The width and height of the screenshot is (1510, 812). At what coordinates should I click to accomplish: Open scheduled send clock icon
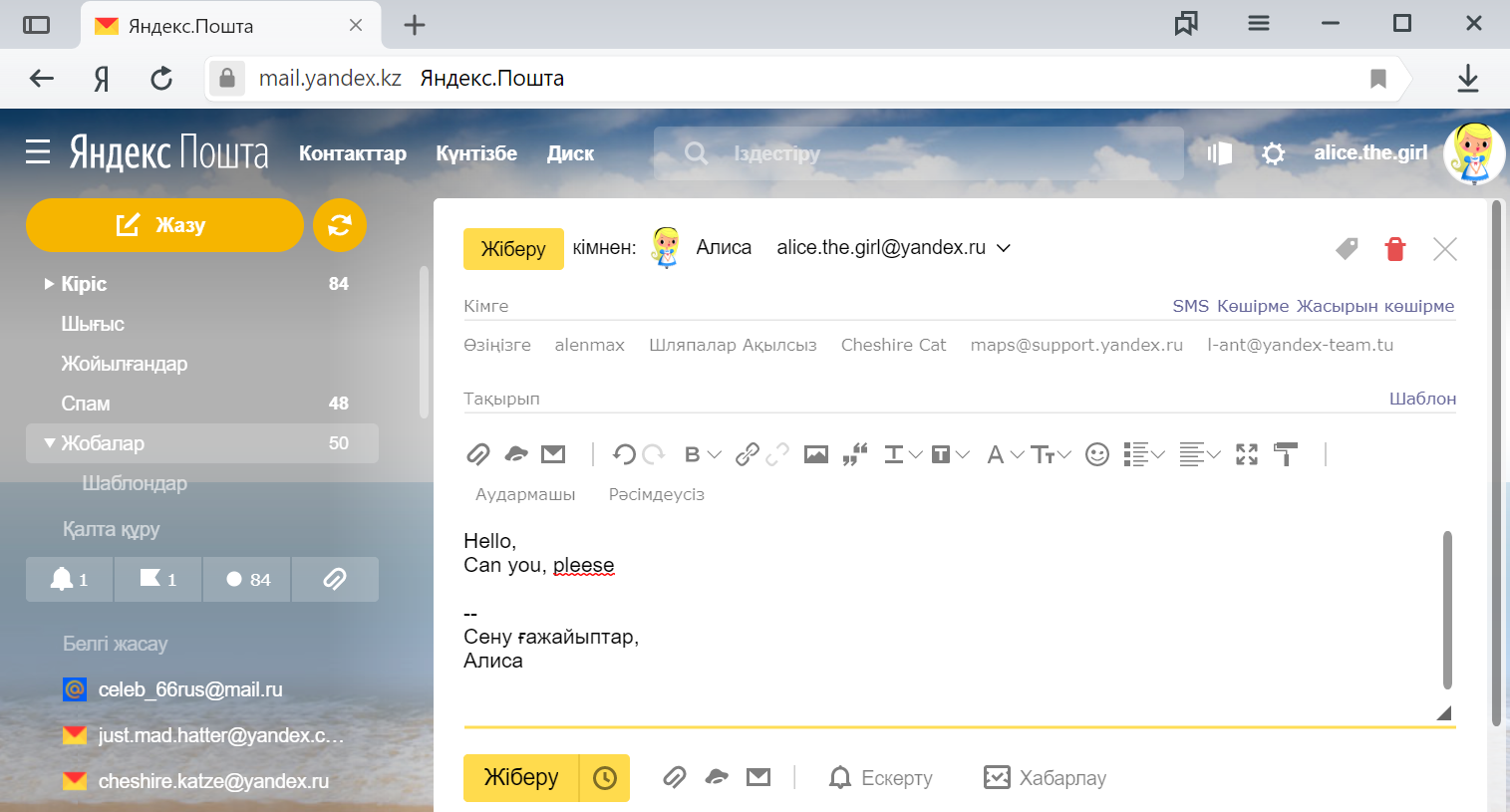click(x=605, y=777)
